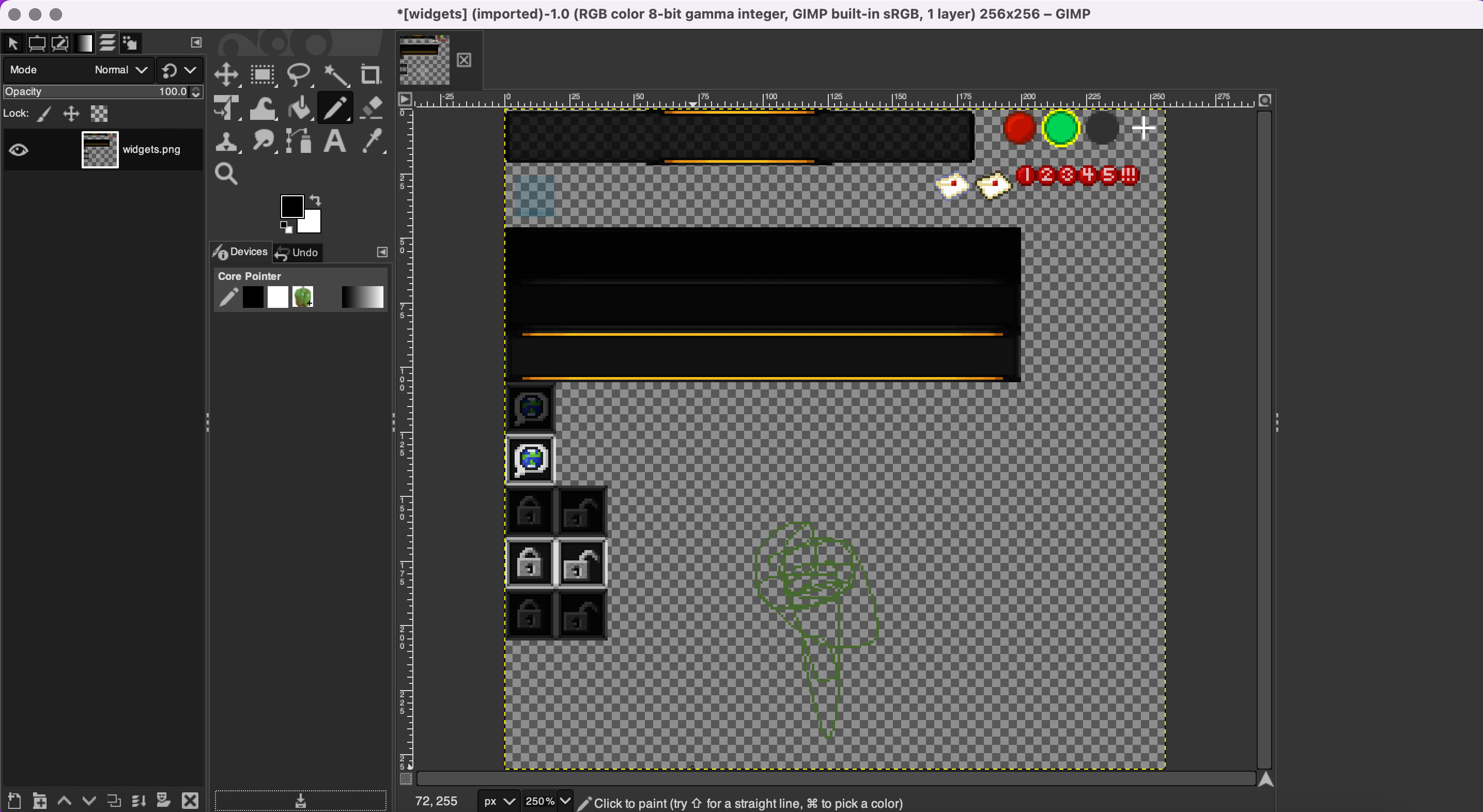Screen dimensions: 1483x812
Task: Click the image thumbnail tab preview
Action: pos(424,60)
